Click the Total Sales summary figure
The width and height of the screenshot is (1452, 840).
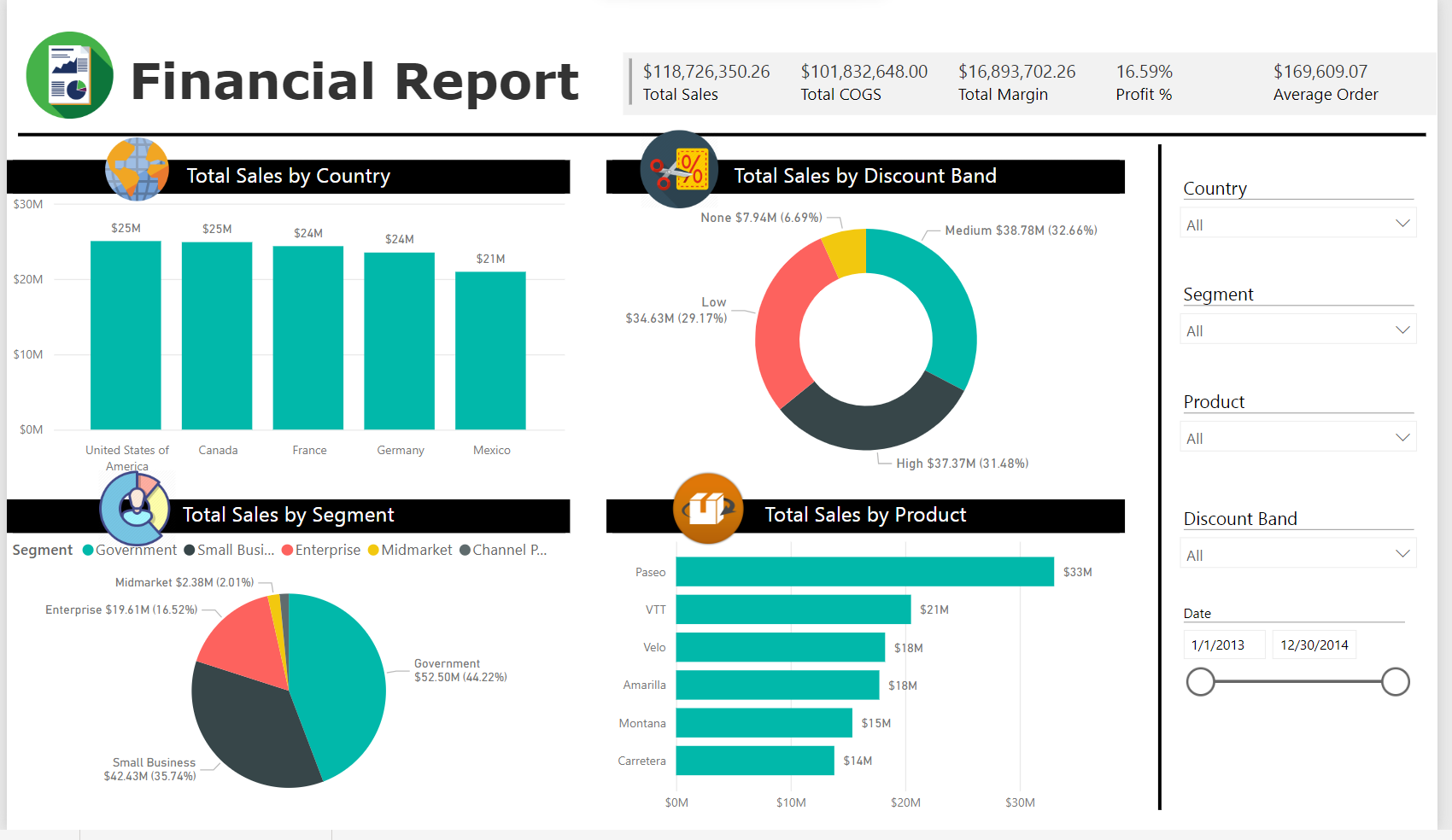point(706,72)
